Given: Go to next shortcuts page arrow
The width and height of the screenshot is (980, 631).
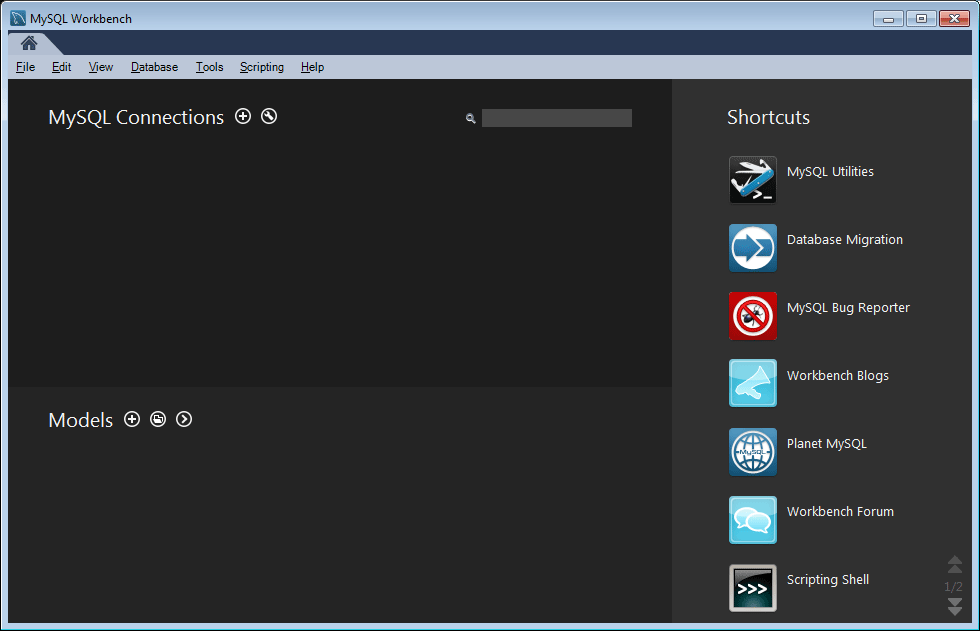Looking at the screenshot, I should point(954,606).
